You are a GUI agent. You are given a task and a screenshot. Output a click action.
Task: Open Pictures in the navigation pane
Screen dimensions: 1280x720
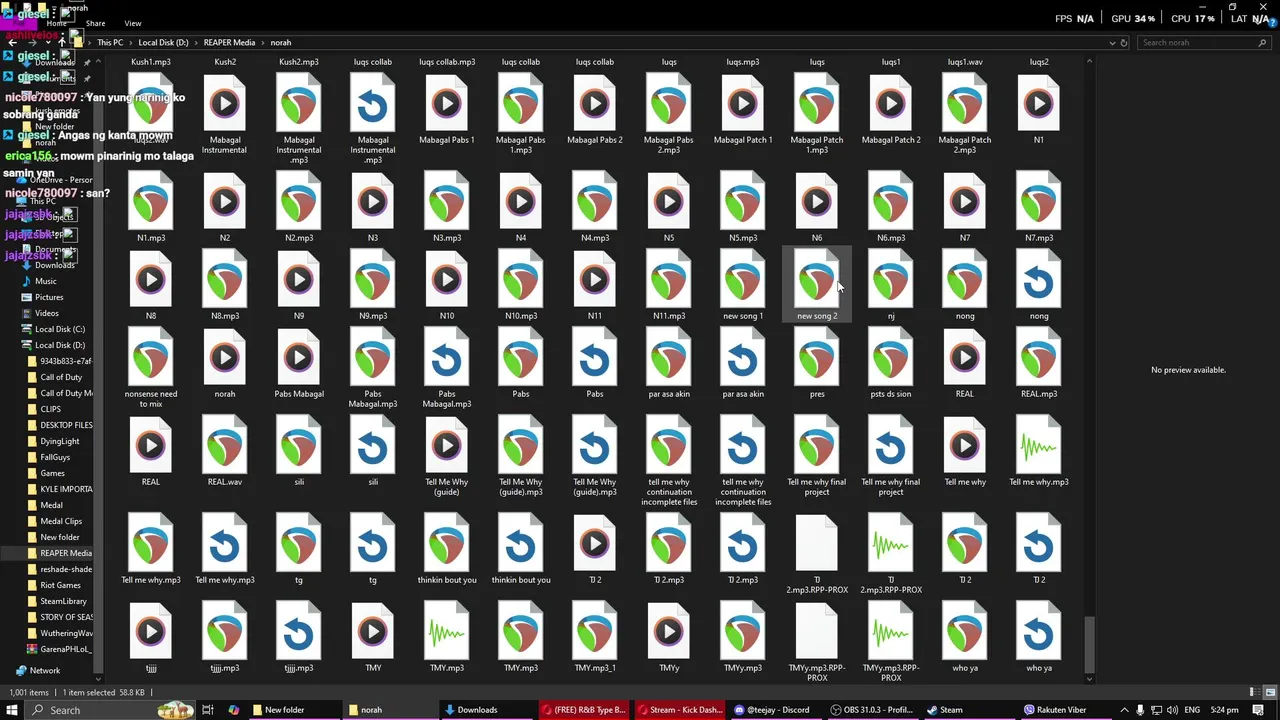coord(49,297)
